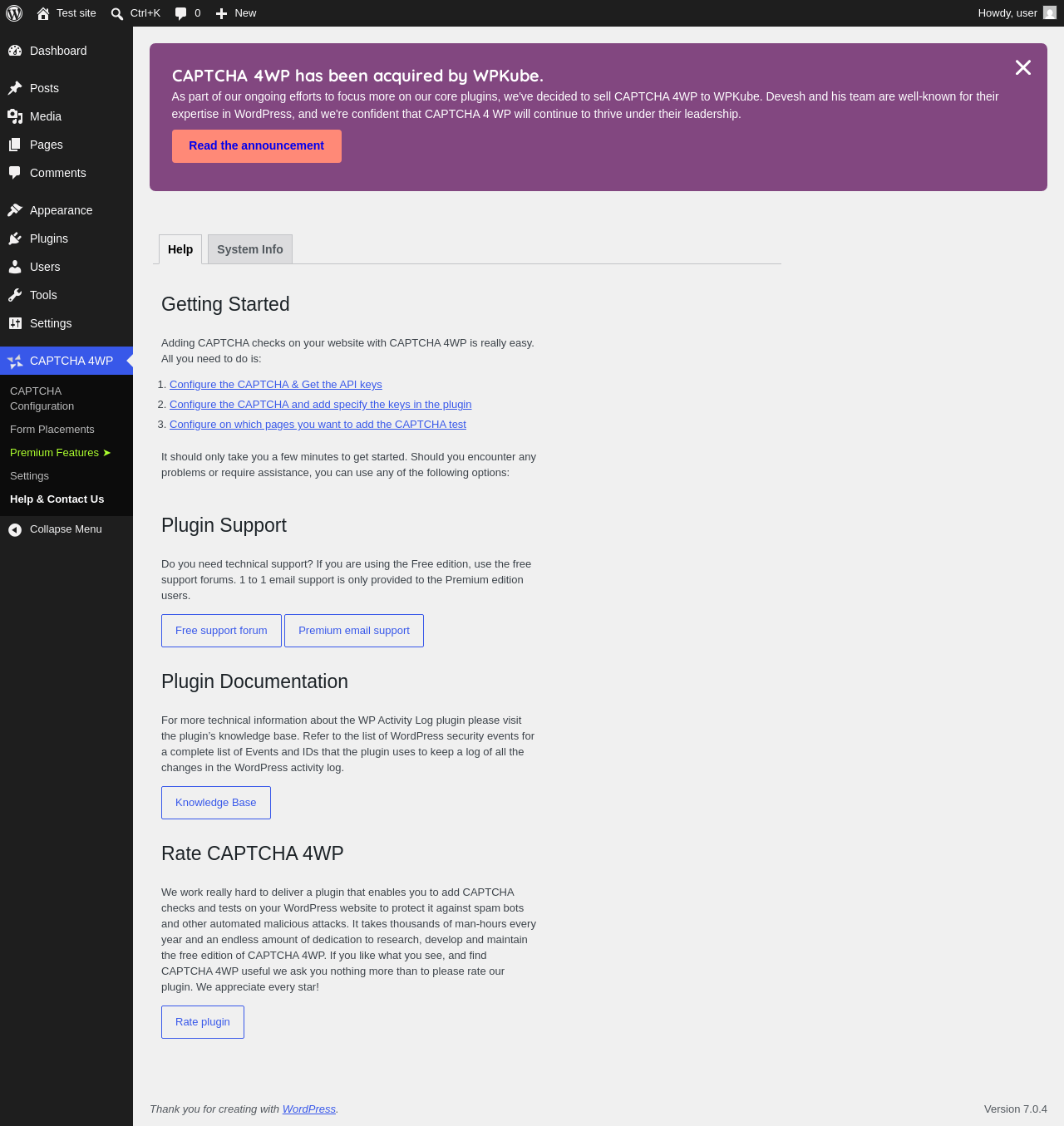Click the Tools wrench icon
Viewport: 1064px width, 1126px height.
(15, 295)
